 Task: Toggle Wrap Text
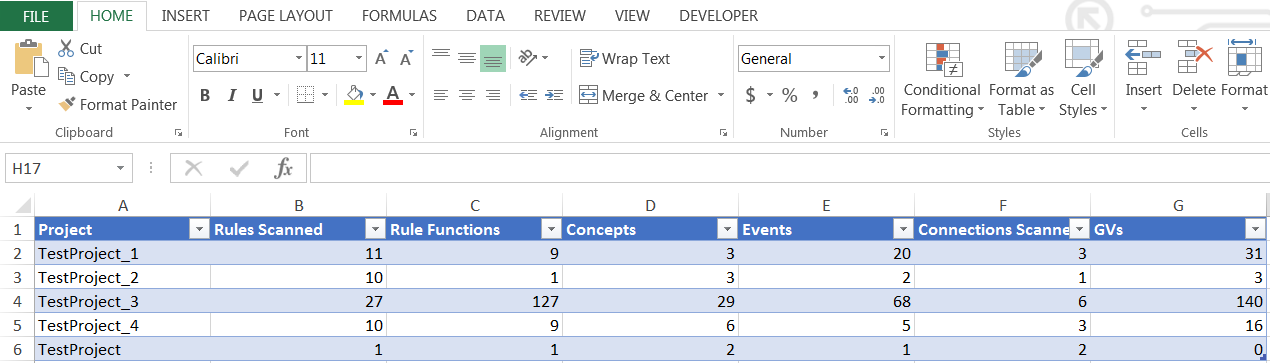pos(625,59)
